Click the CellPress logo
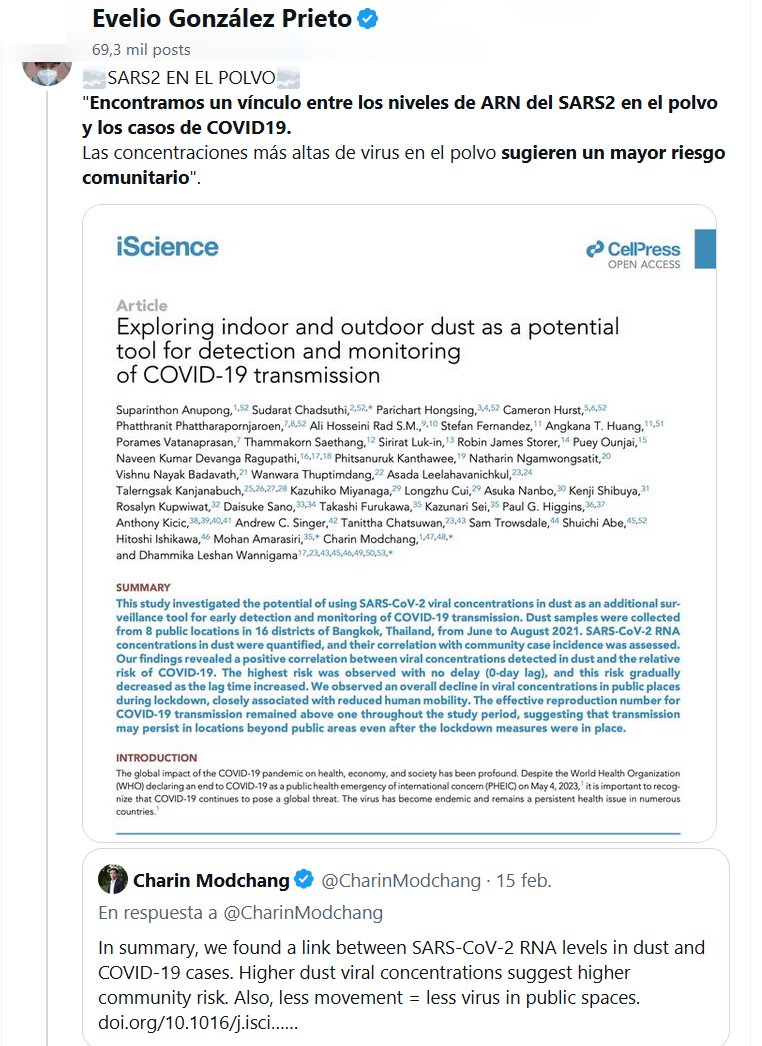The height and width of the screenshot is (1046, 762). coord(633,253)
